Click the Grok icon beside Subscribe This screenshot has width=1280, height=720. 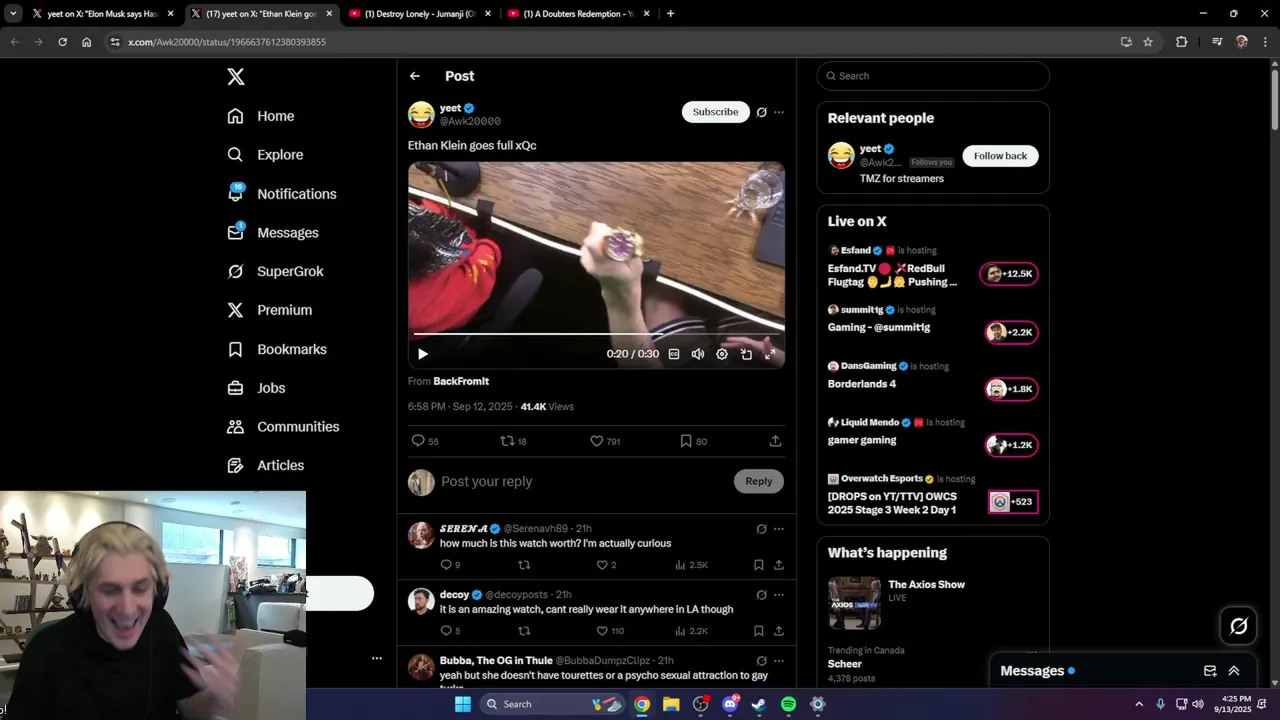761,112
